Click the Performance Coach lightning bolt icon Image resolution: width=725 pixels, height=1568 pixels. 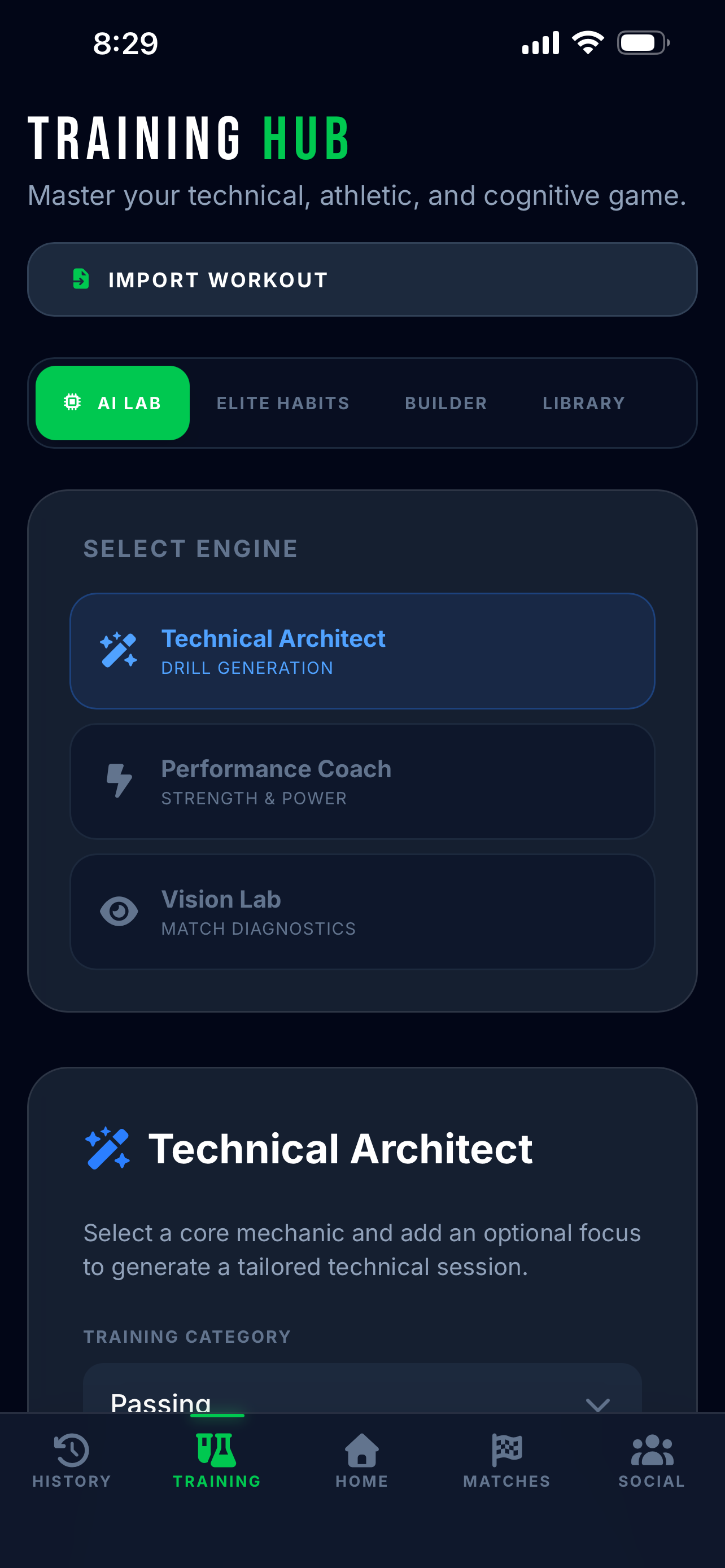point(119,781)
